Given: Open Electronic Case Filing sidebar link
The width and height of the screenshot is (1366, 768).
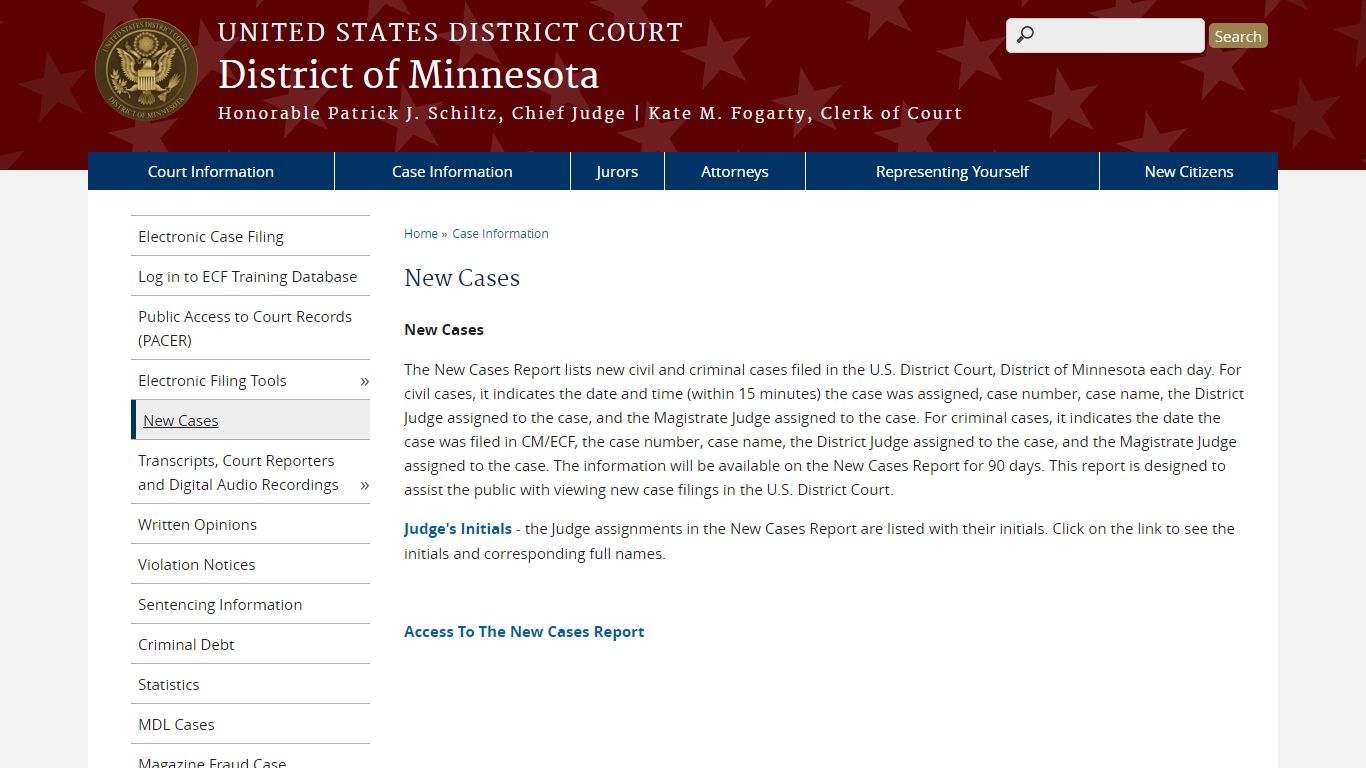Looking at the screenshot, I should point(250,236).
